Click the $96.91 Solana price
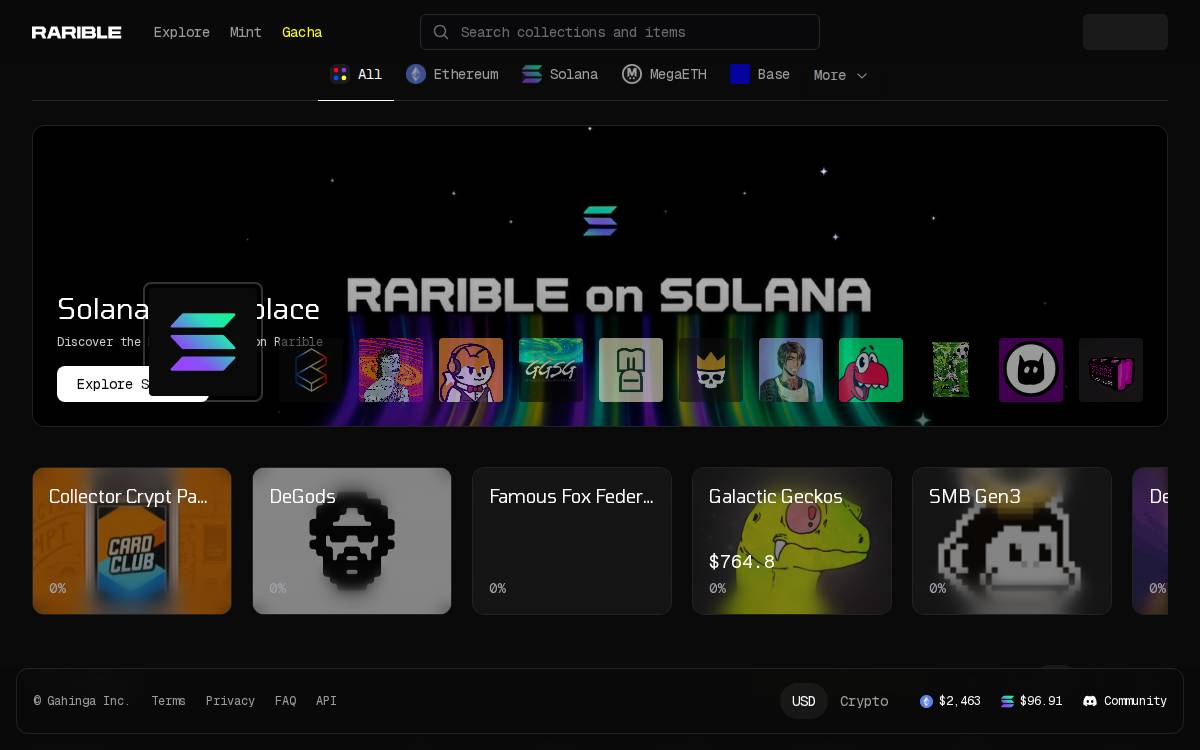The height and width of the screenshot is (750, 1200). tap(1041, 701)
